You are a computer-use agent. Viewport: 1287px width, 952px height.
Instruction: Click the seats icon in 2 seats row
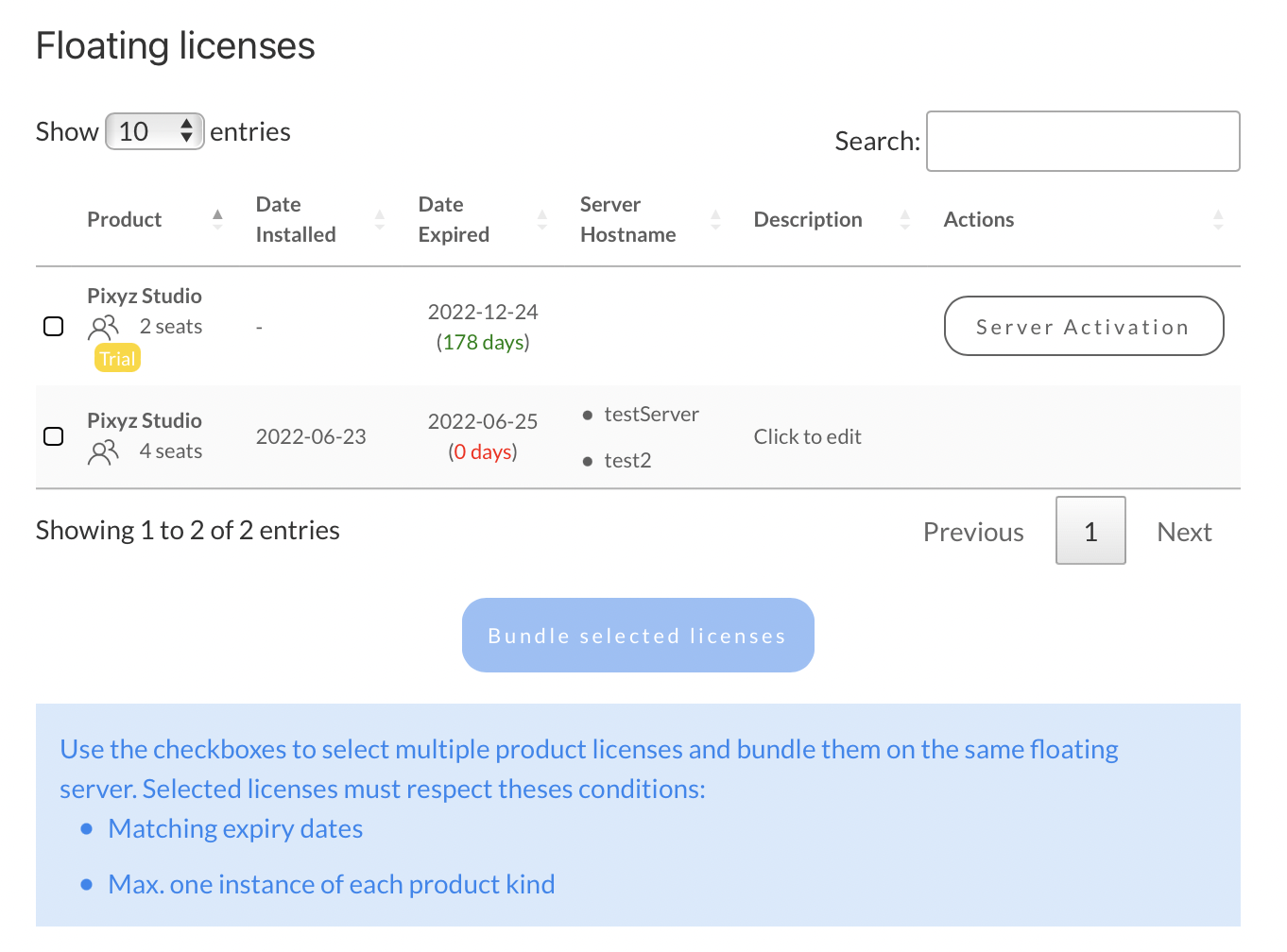[103, 327]
